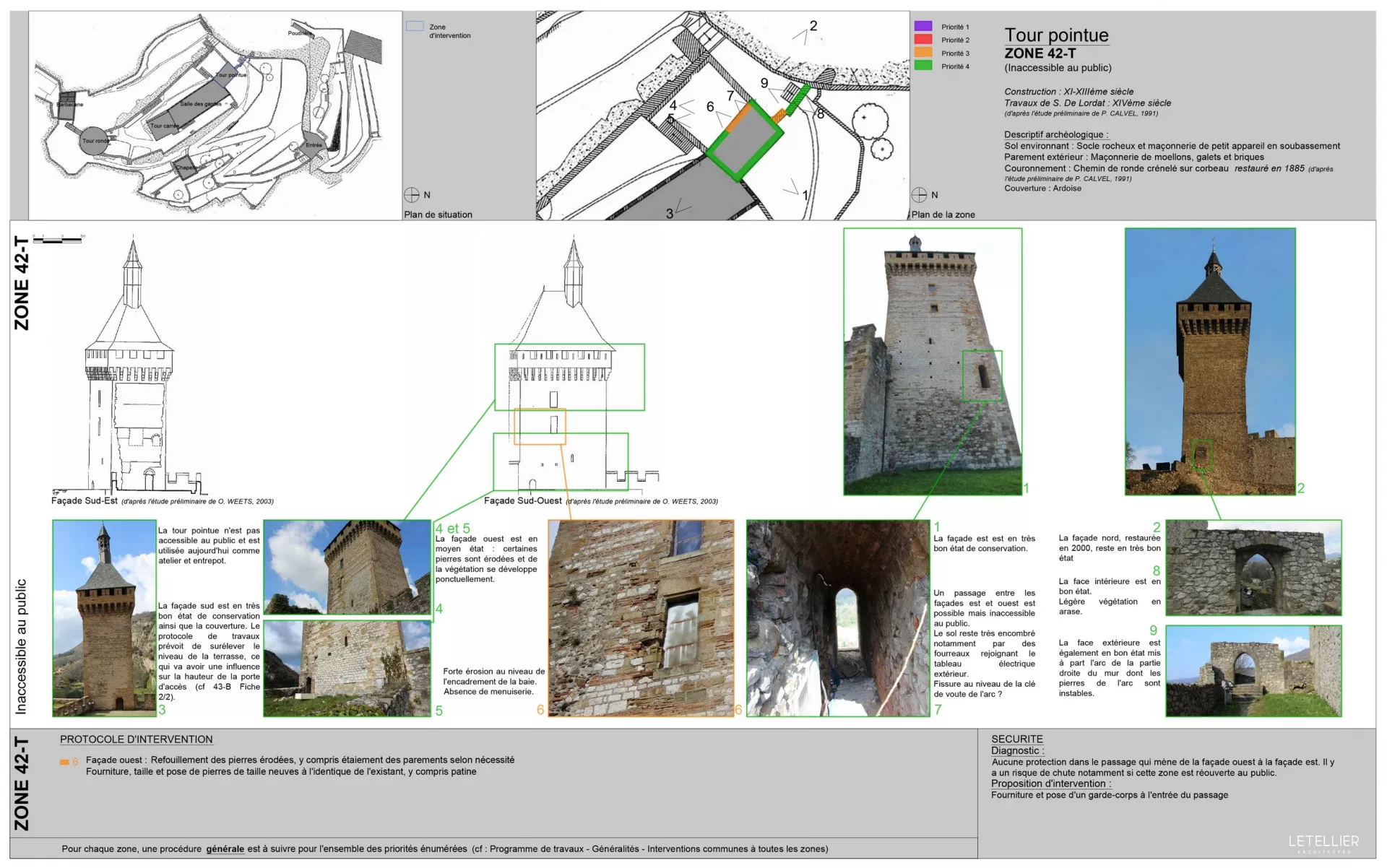The image size is (1387, 868).
Task: Click the Tour ronde circle on situation plan
Action: pos(95,141)
